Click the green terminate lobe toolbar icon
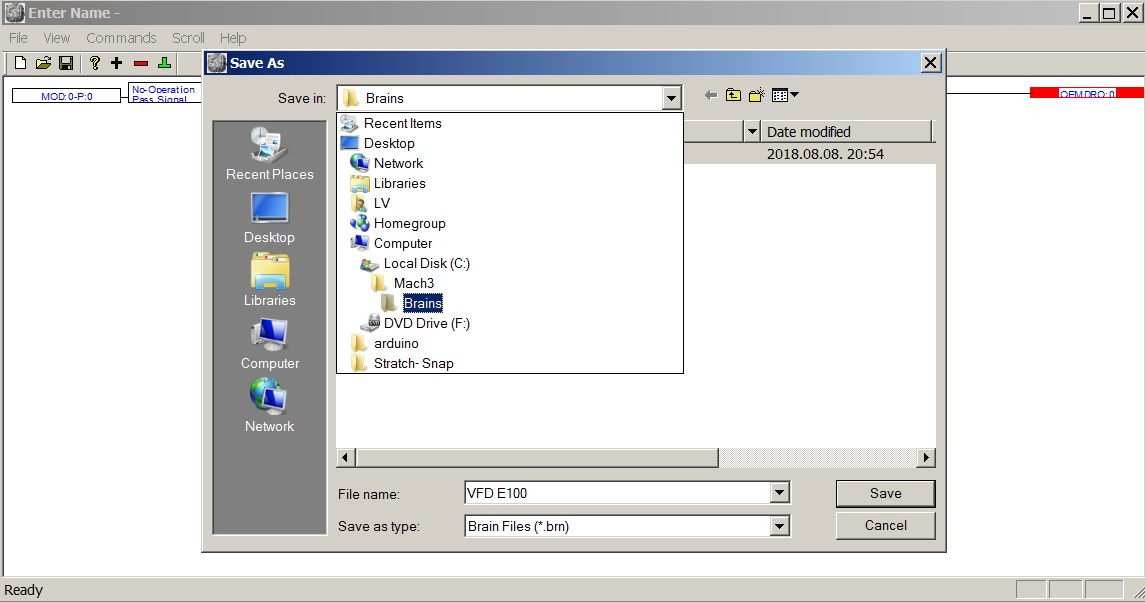 click(164, 64)
